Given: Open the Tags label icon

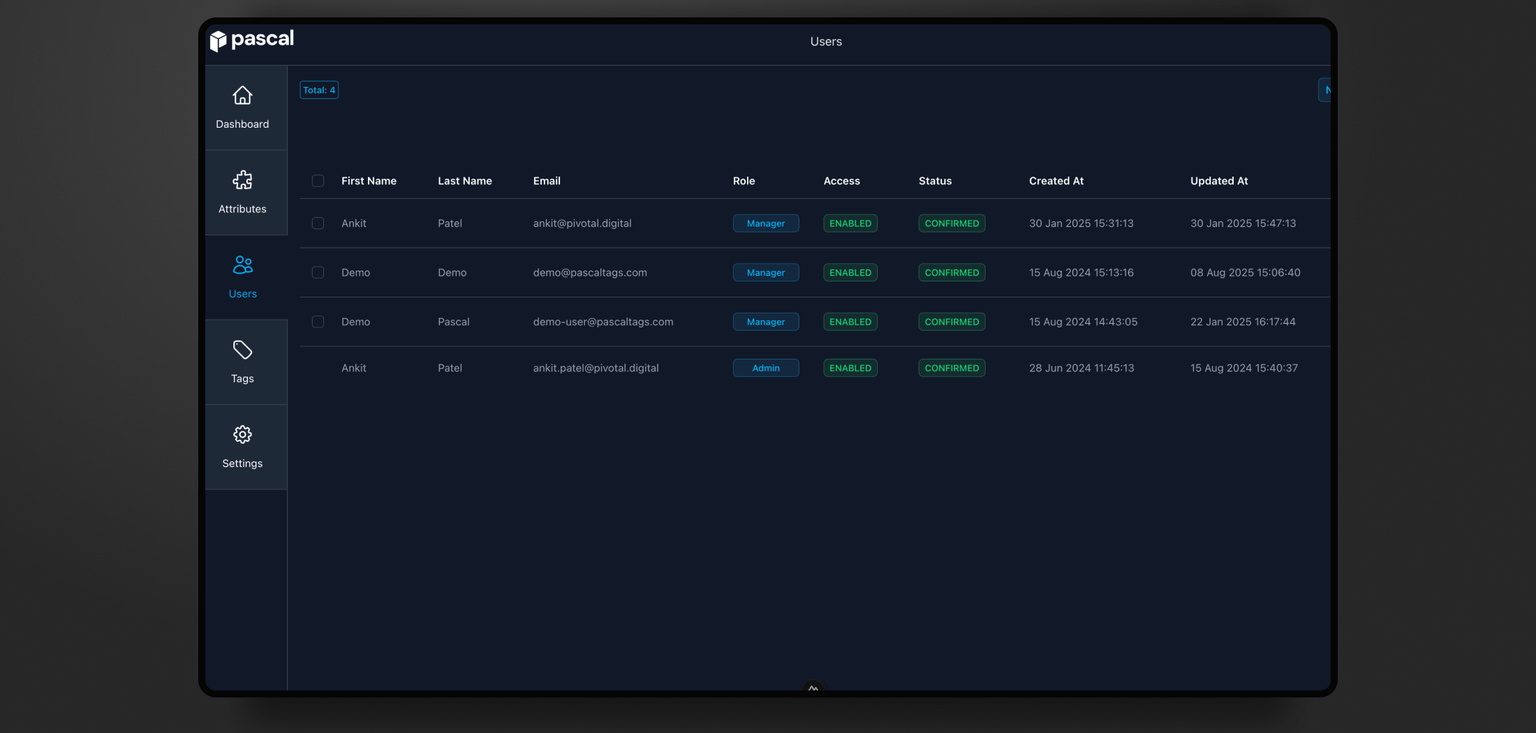Looking at the screenshot, I should point(242,350).
